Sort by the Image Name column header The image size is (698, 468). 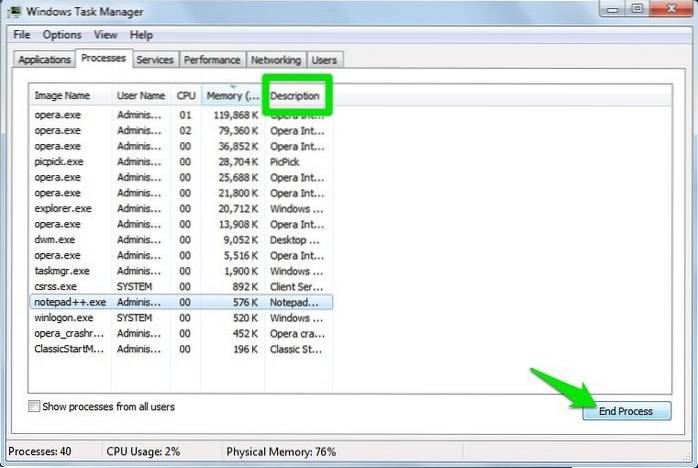coord(62,96)
